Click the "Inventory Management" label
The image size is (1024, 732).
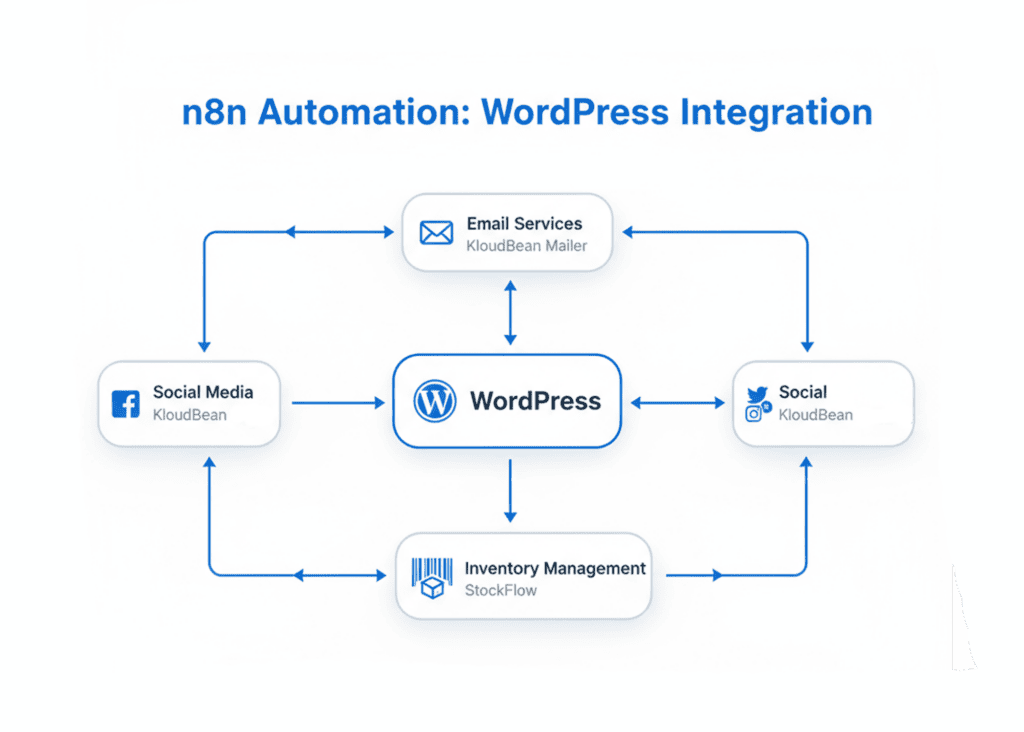point(555,568)
